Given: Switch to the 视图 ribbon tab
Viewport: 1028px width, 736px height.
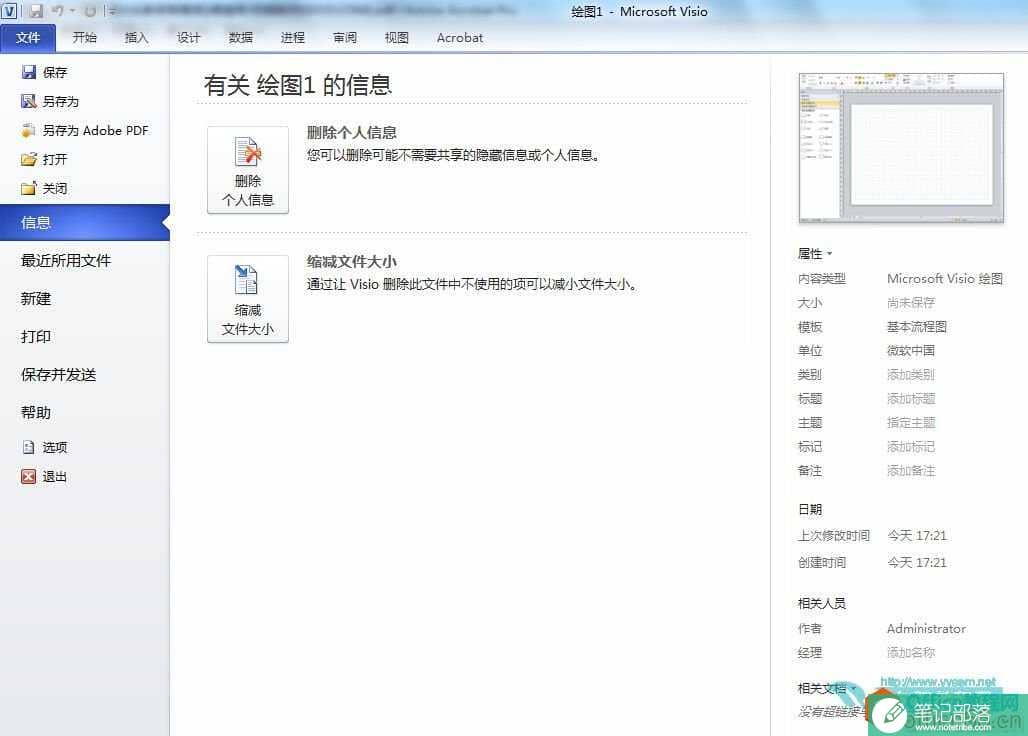Looking at the screenshot, I should [x=397, y=38].
